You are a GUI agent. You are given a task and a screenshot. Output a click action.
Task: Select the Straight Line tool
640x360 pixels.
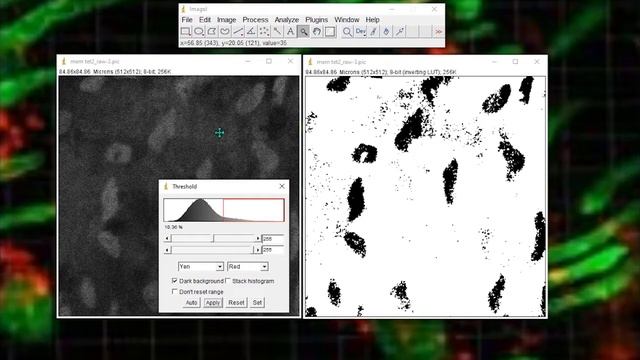tap(238, 31)
